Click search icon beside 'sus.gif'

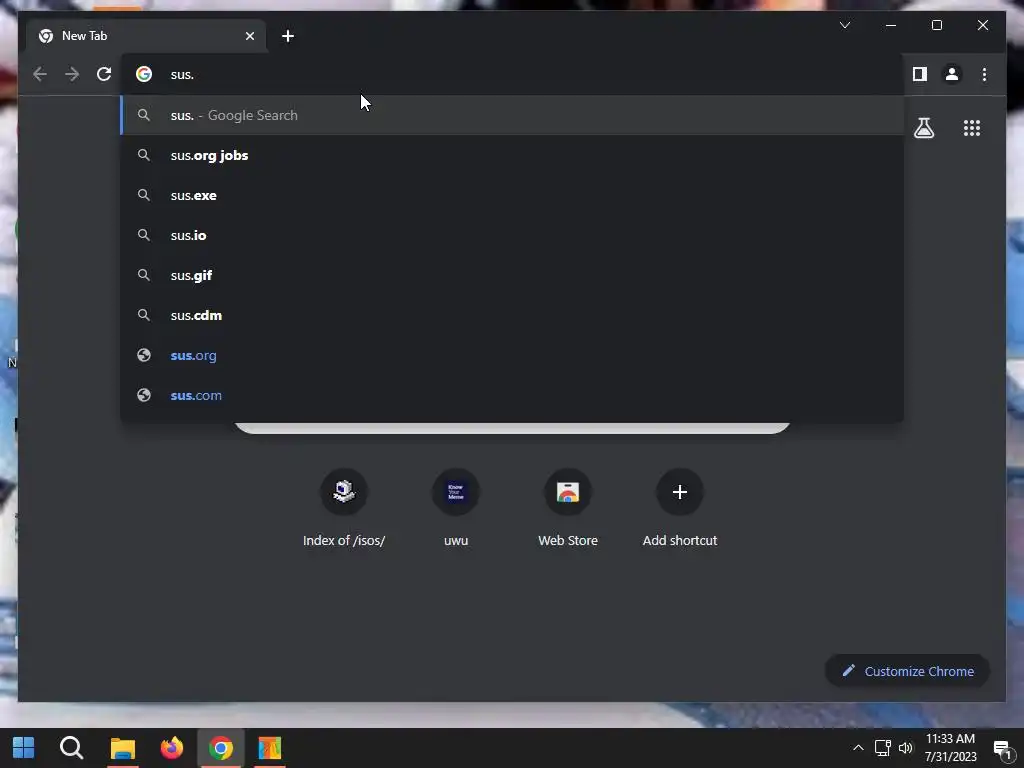[144, 276]
